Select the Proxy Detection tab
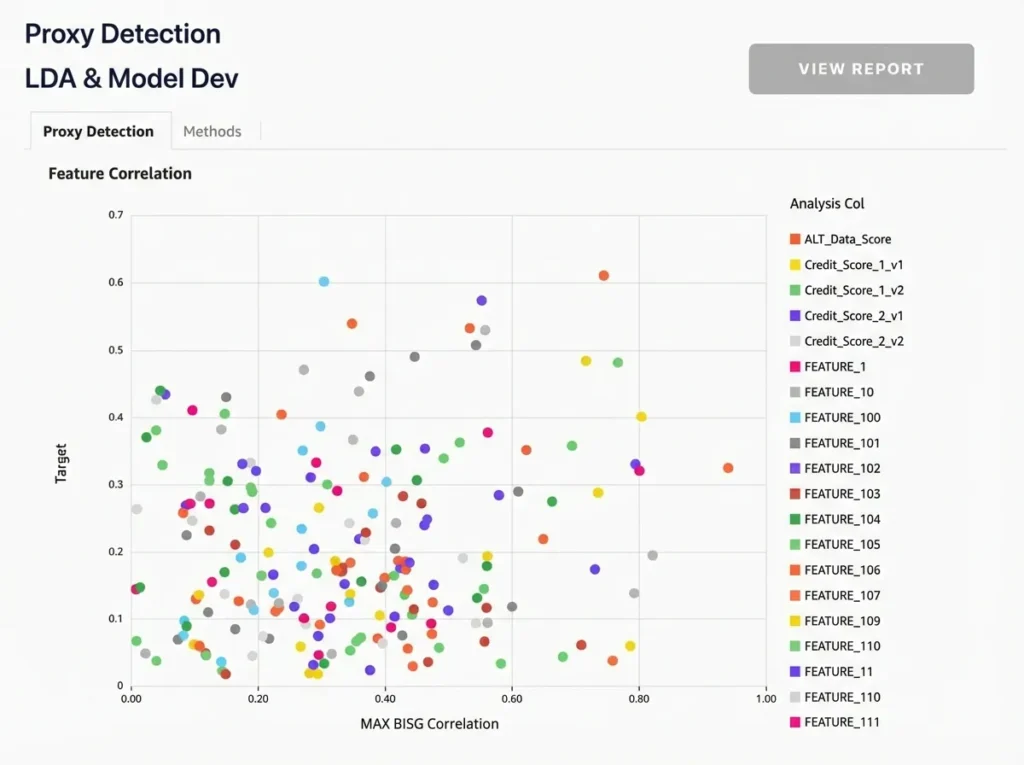This screenshot has width=1024, height=765. [98, 131]
